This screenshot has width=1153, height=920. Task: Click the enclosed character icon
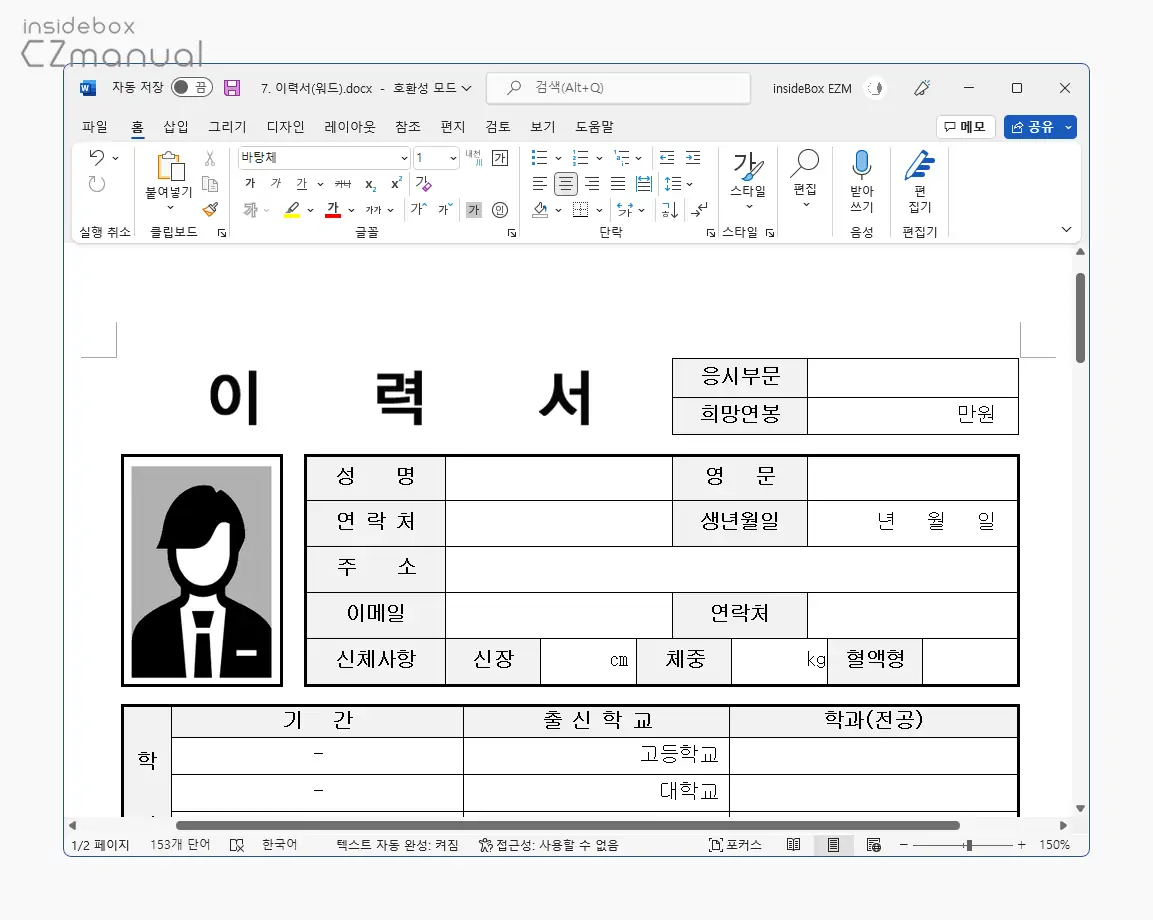click(x=500, y=210)
